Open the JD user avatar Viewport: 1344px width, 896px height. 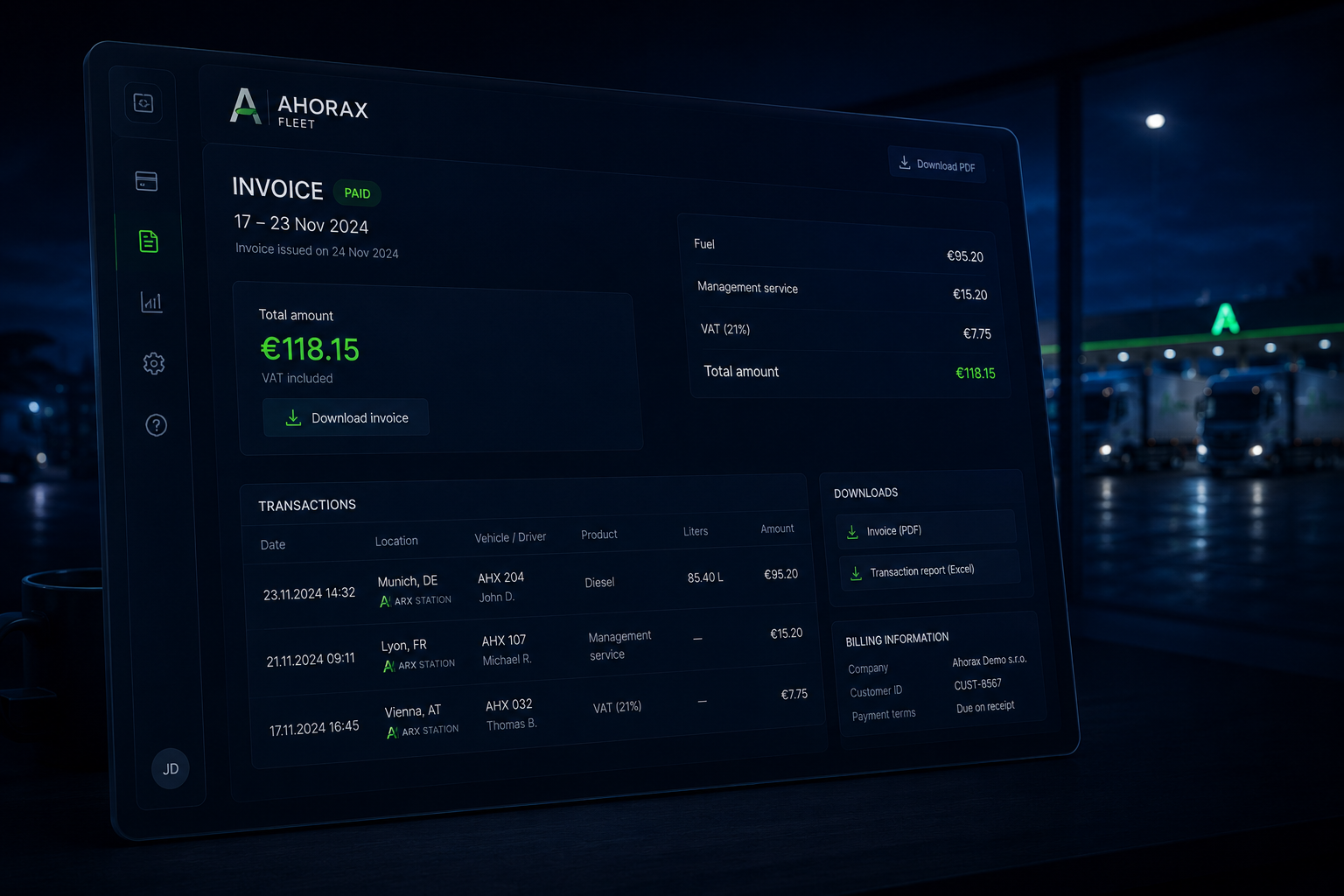point(171,768)
